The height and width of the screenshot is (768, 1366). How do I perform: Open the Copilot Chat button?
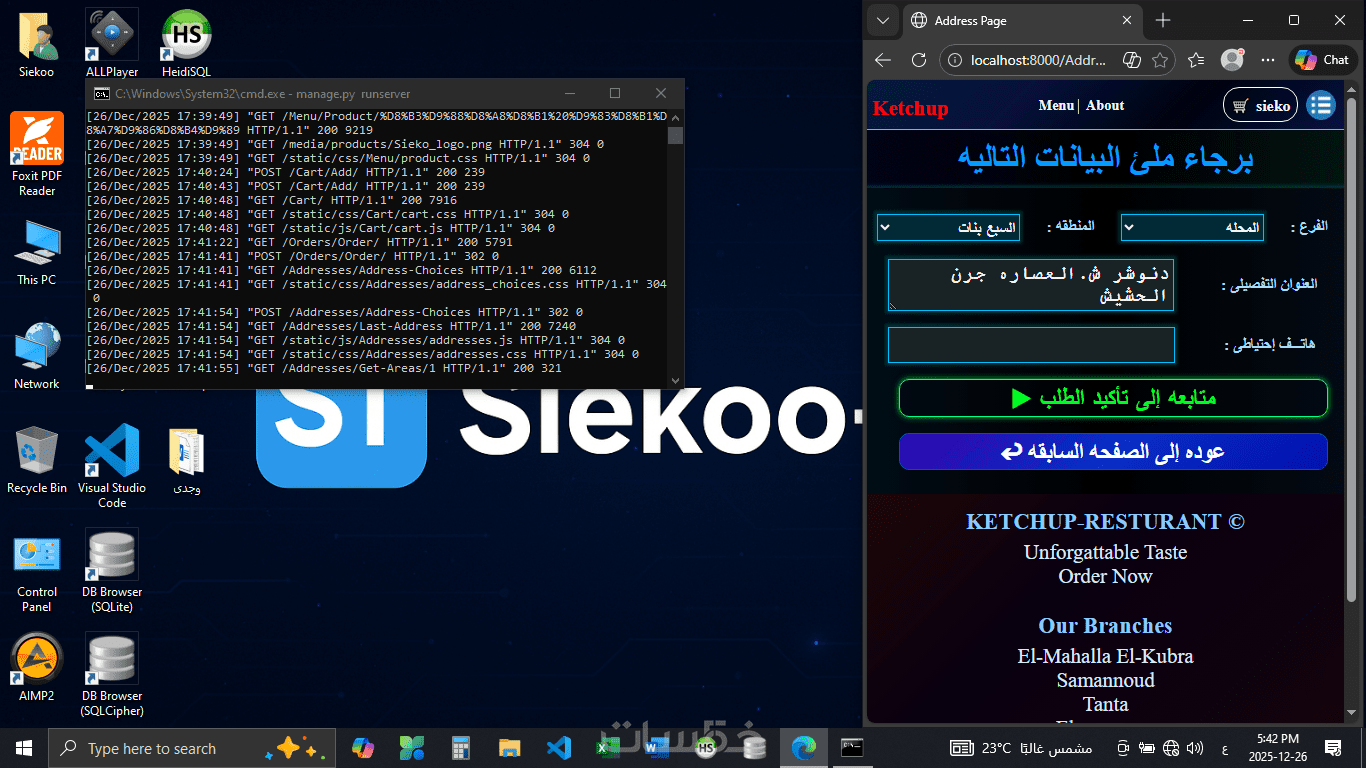click(x=1322, y=60)
